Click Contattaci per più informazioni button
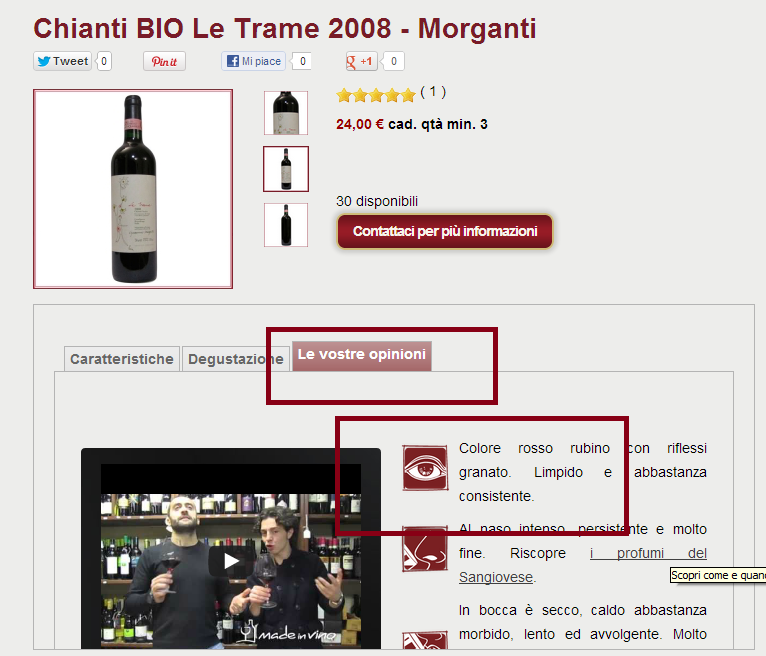The height and width of the screenshot is (656, 766). coord(445,231)
